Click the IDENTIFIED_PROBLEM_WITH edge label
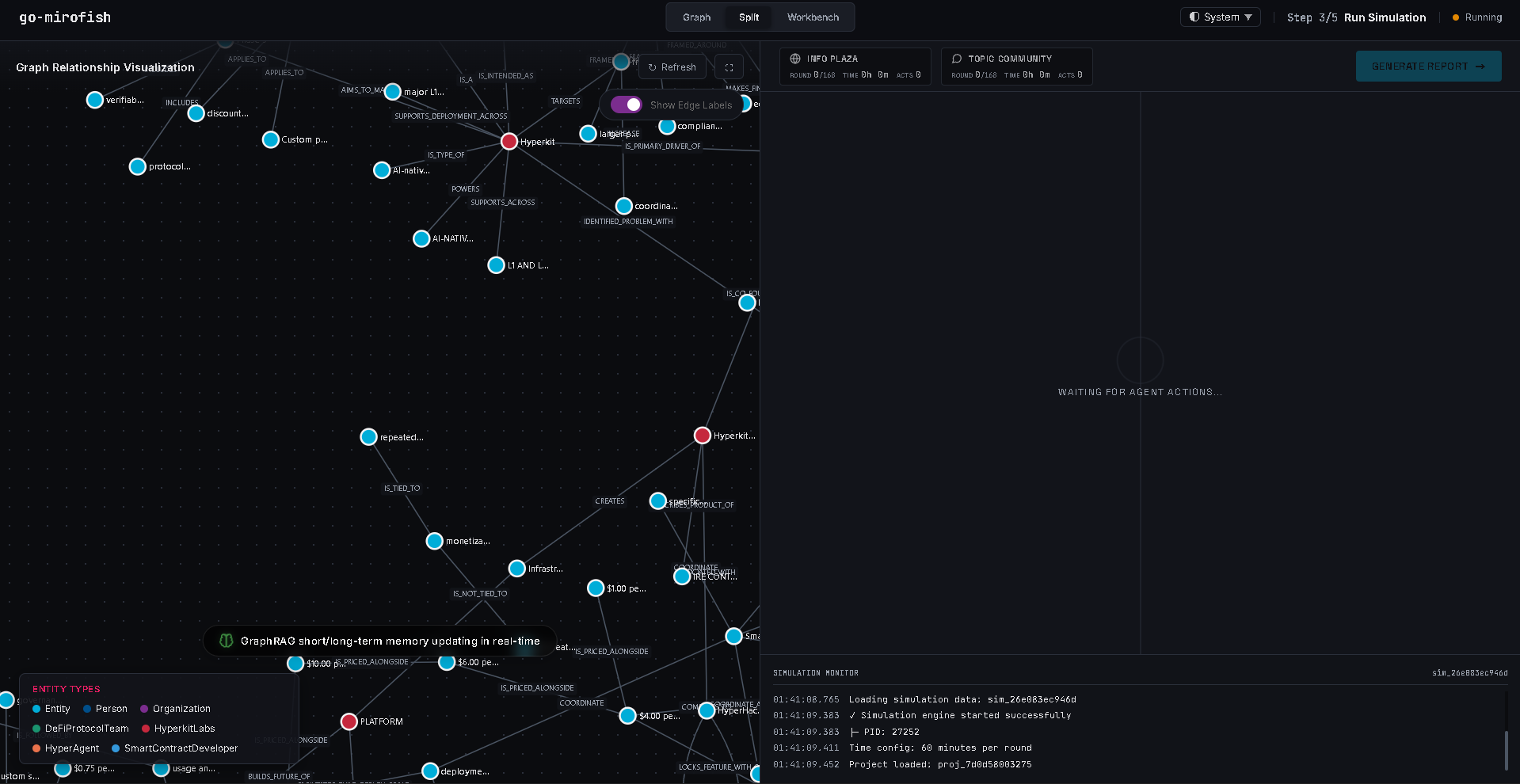Screen dimensions: 1520x784 coord(628,222)
